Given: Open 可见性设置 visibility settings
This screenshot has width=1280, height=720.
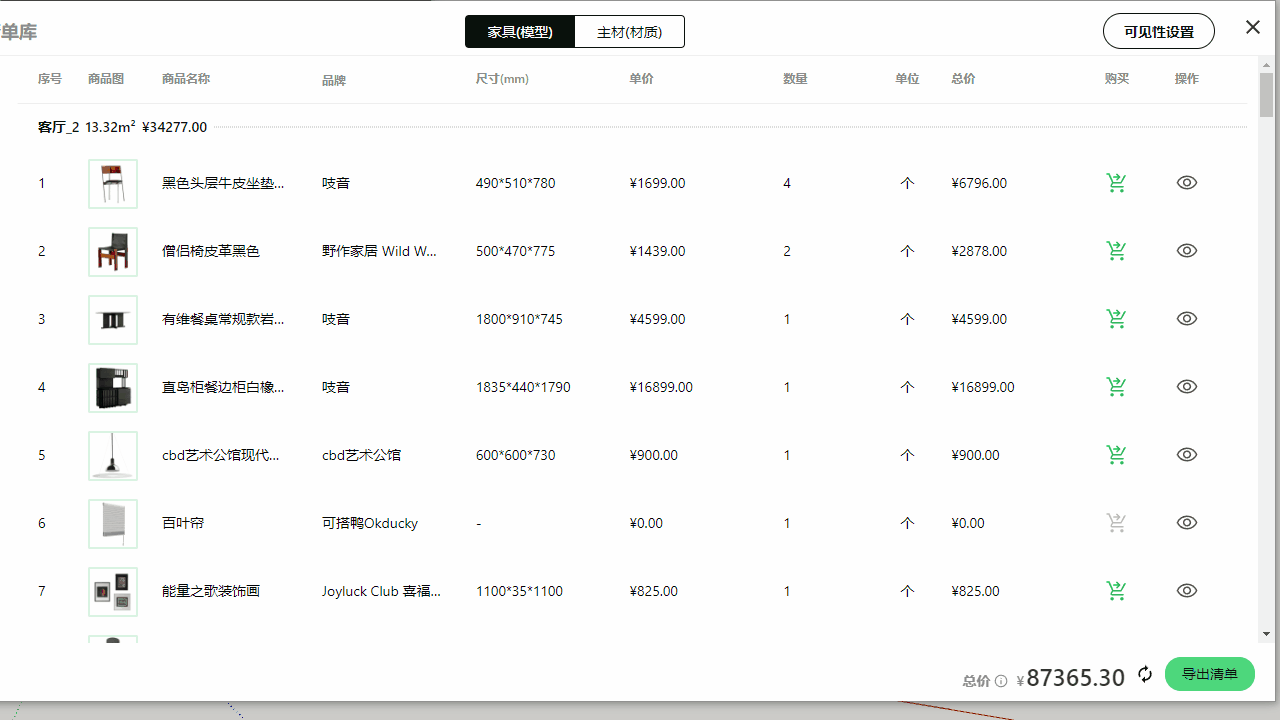Looking at the screenshot, I should point(1158,32).
